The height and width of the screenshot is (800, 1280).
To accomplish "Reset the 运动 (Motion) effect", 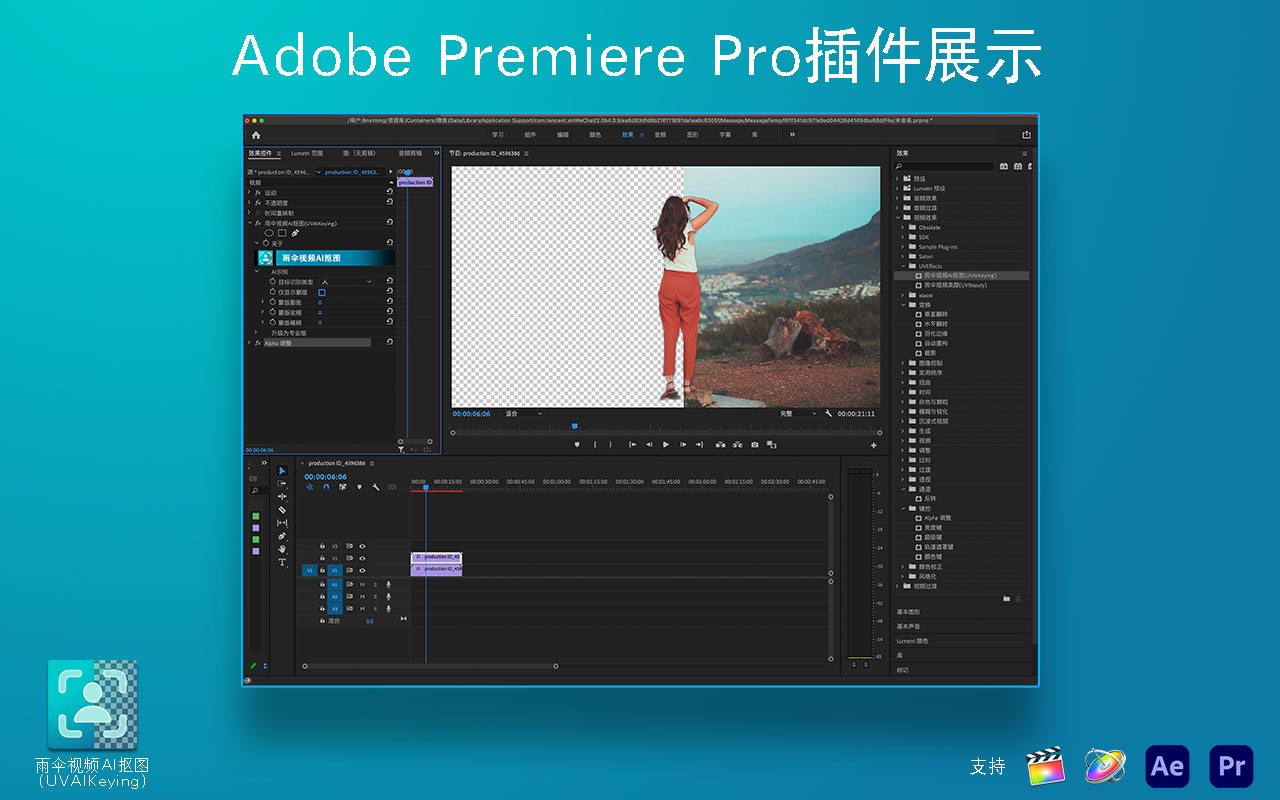I will [390, 193].
